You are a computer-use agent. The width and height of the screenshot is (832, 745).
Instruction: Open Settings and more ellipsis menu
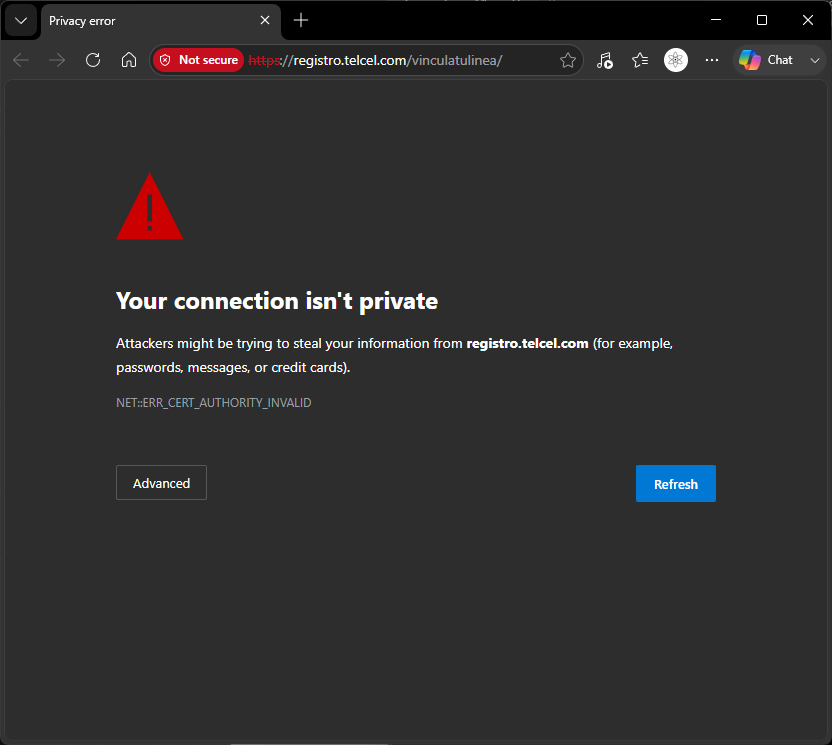(x=712, y=60)
